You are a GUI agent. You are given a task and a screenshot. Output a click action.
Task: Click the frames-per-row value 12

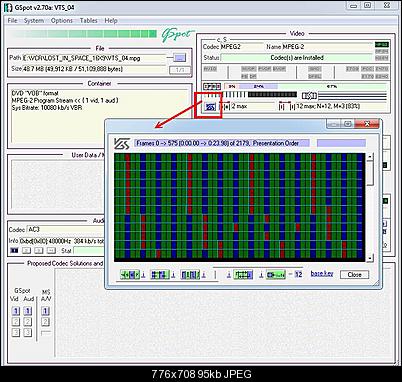pyautogui.click(x=298, y=275)
